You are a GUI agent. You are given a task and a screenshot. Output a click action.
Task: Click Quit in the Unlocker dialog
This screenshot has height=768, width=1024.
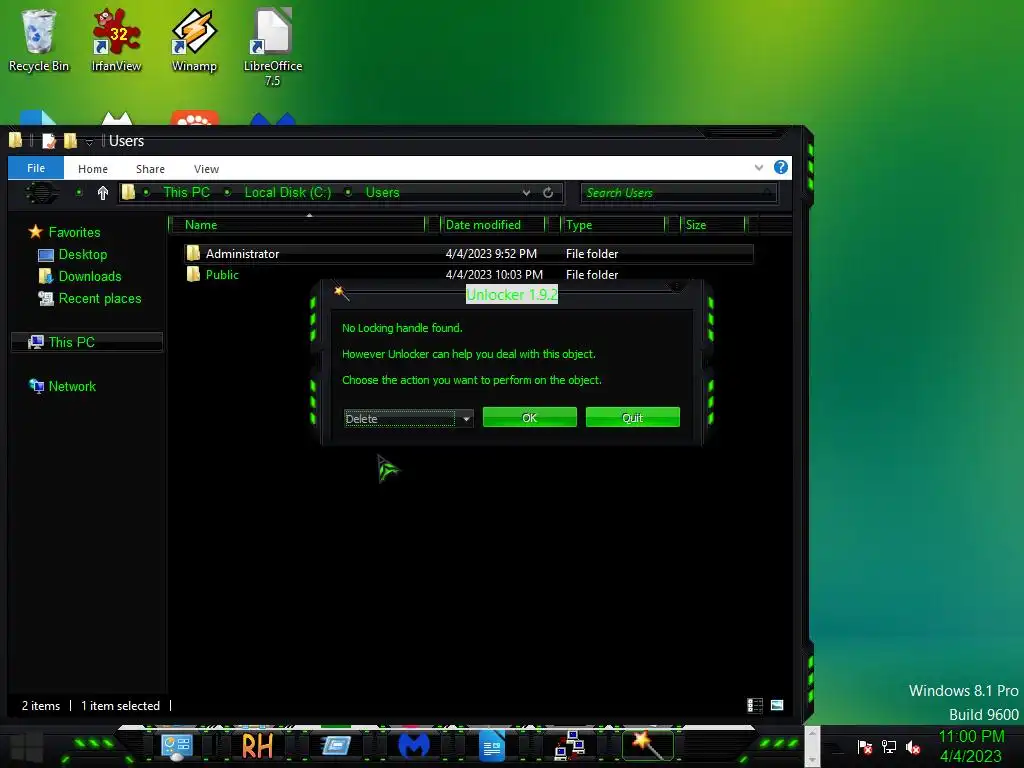tap(633, 417)
